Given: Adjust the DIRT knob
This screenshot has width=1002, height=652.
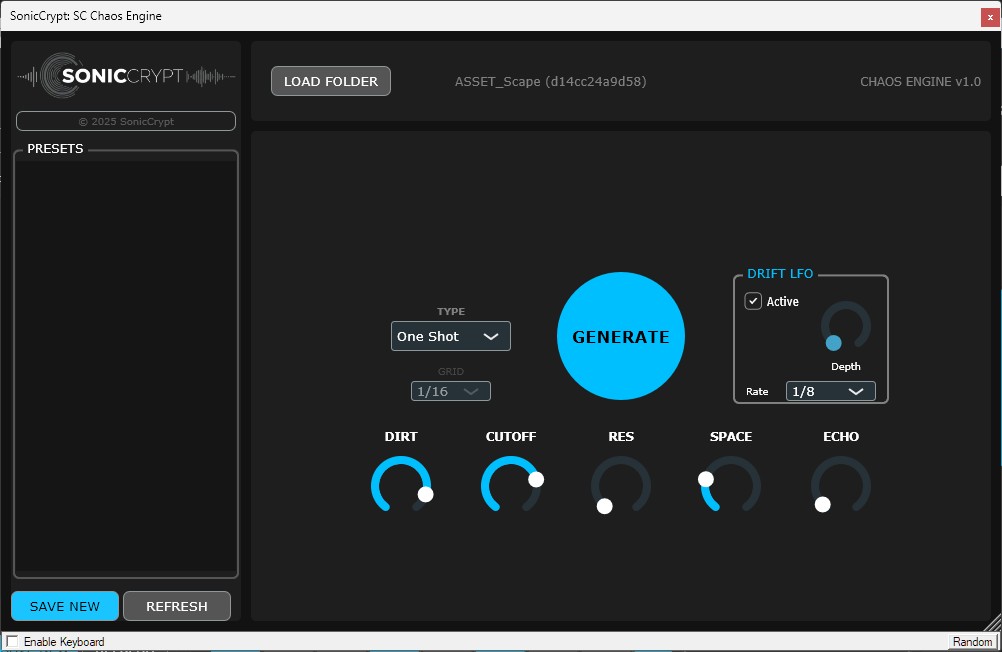Looking at the screenshot, I should (401, 485).
